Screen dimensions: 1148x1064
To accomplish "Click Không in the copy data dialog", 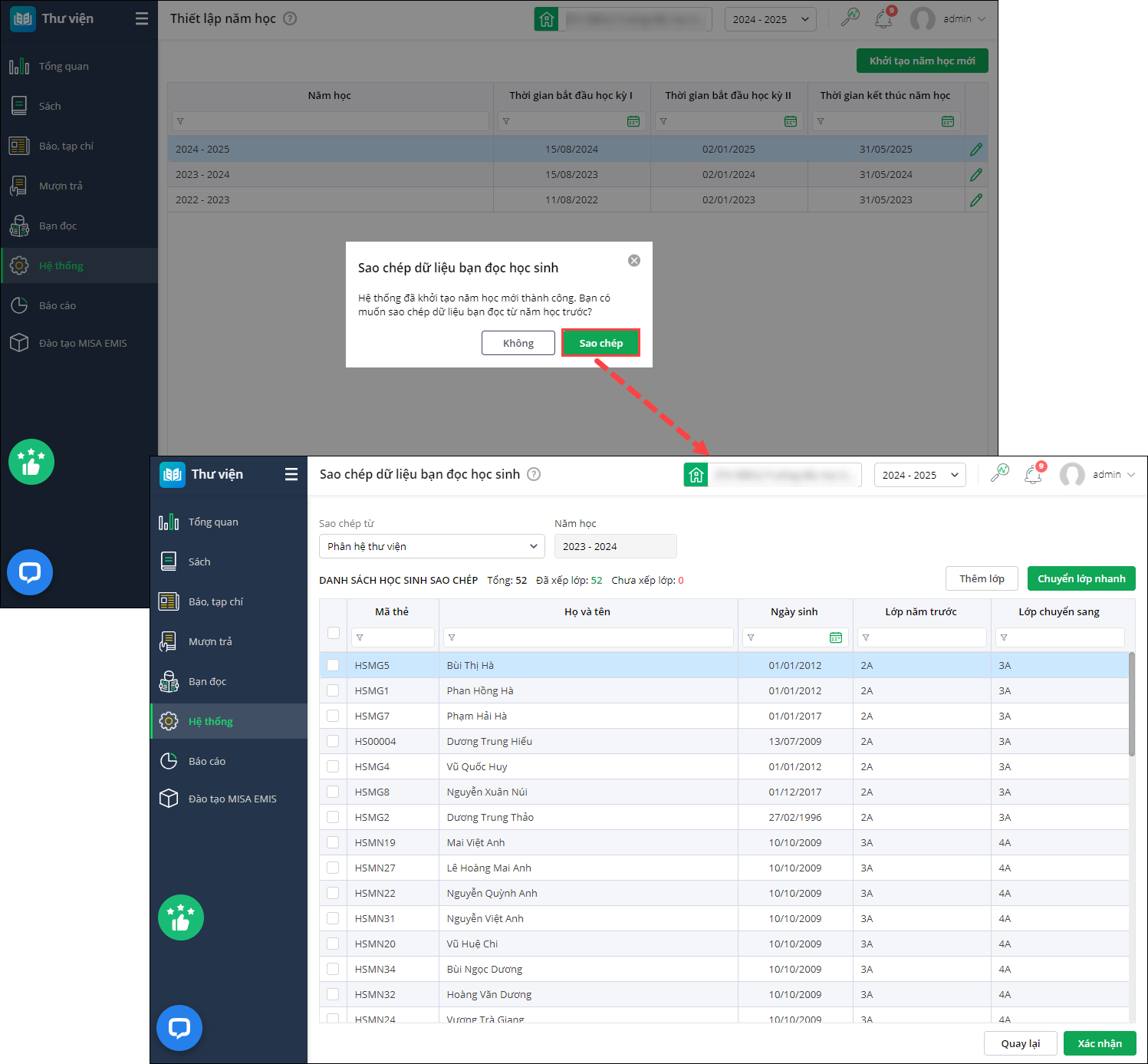I will (x=518, y=343).
